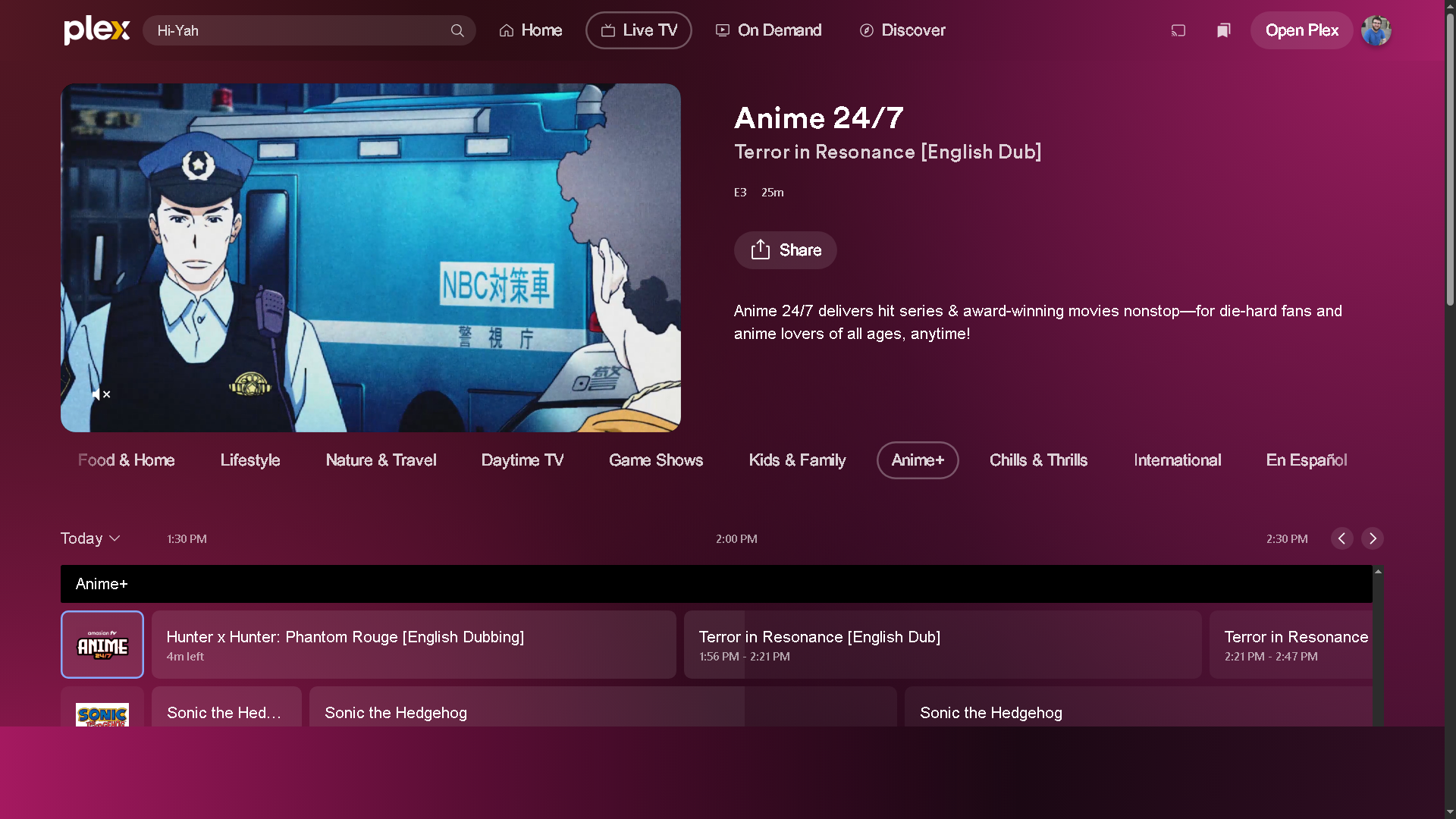This screenshot has width=1456, height=819.
Task: Open the last Sonic the Hedgehog program
Action: pyautogui.click(x=1138, y=707)
